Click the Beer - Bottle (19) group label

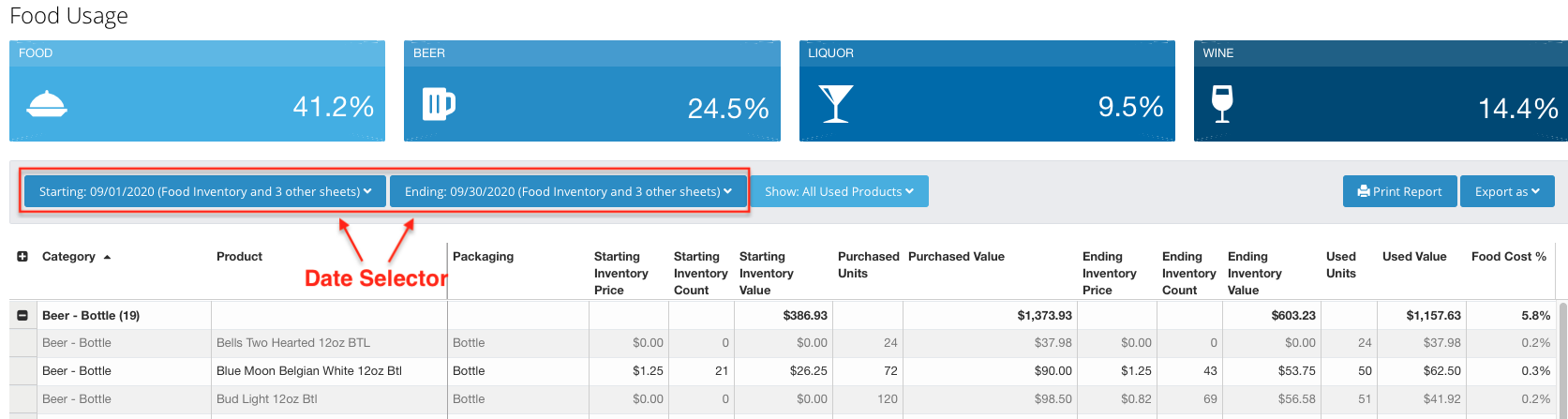click(x=91, y=315)
